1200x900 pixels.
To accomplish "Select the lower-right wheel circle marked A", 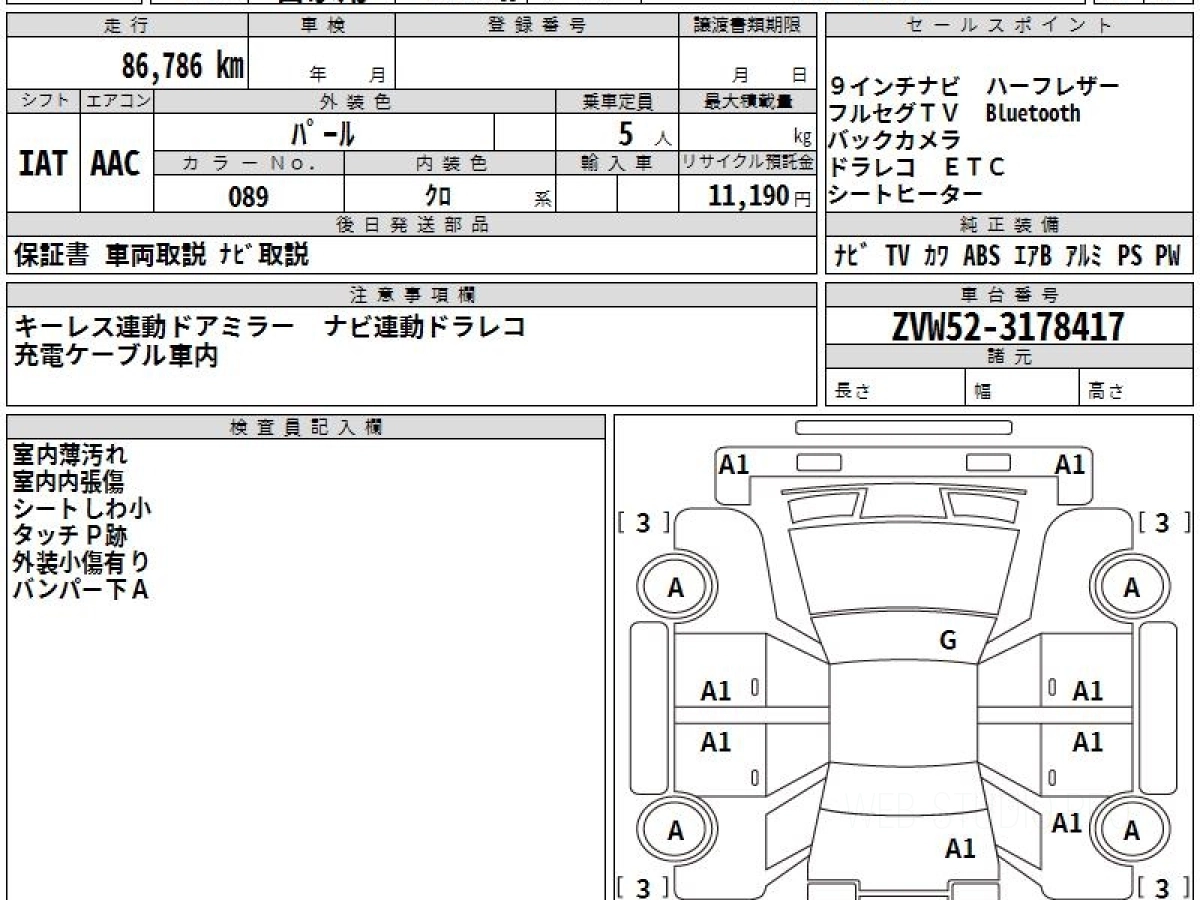I will (x=1131, y=831).
